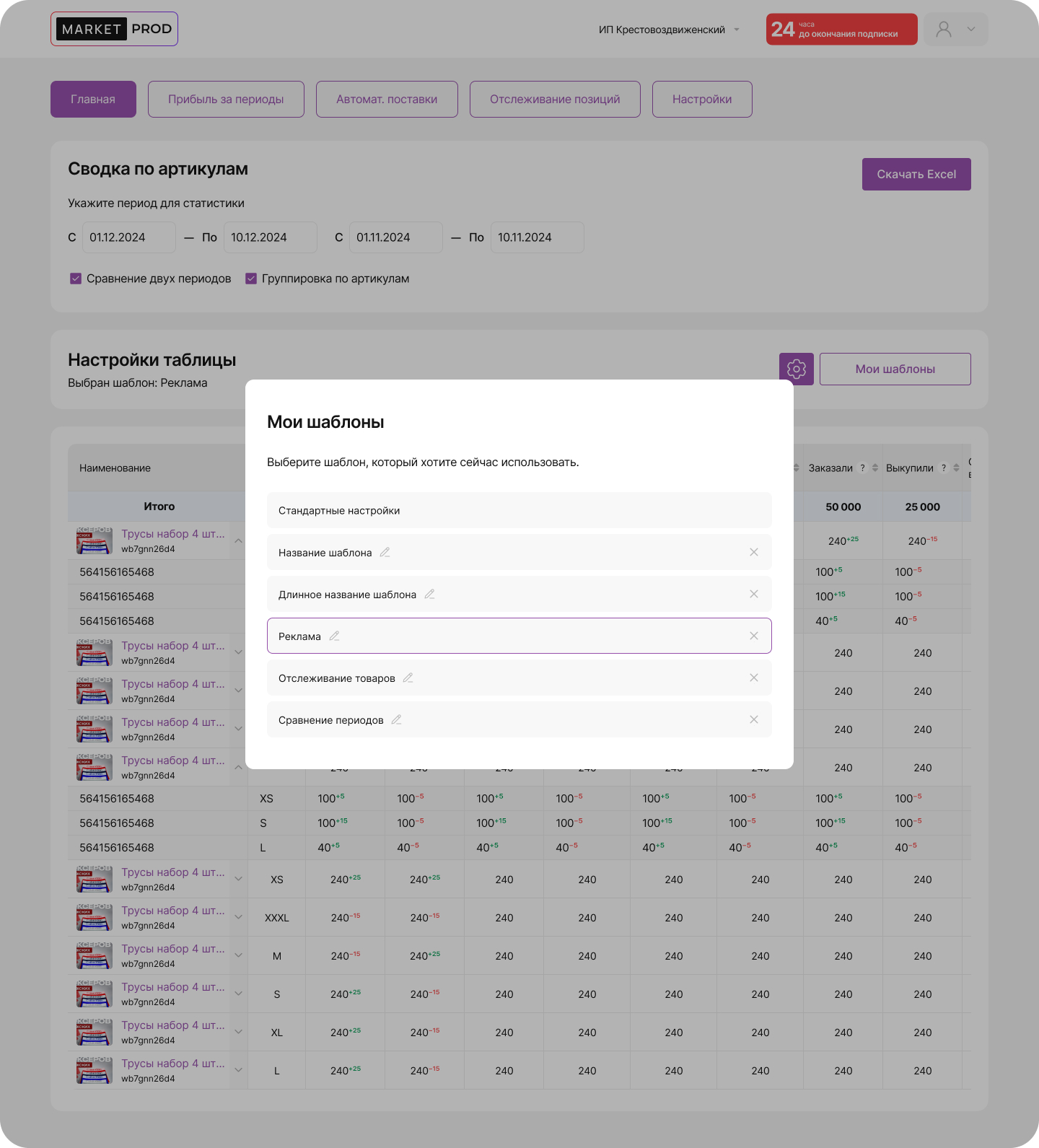Expand the profile menu chevron

click(x=971, y=30)
